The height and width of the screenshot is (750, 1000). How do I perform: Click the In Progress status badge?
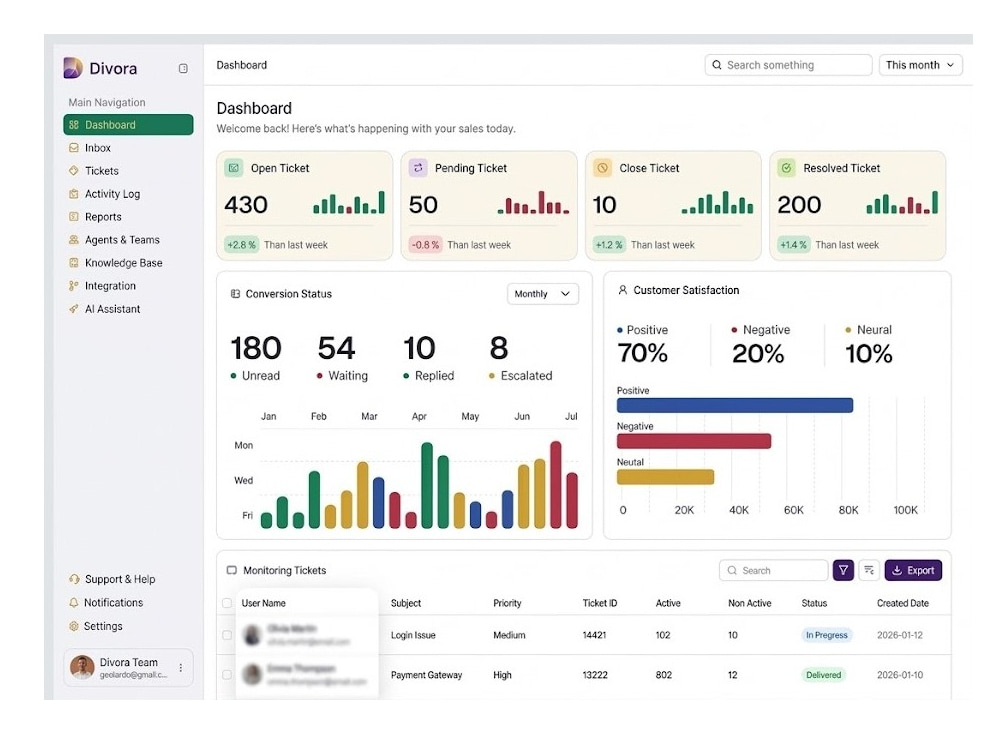point(827,635)
